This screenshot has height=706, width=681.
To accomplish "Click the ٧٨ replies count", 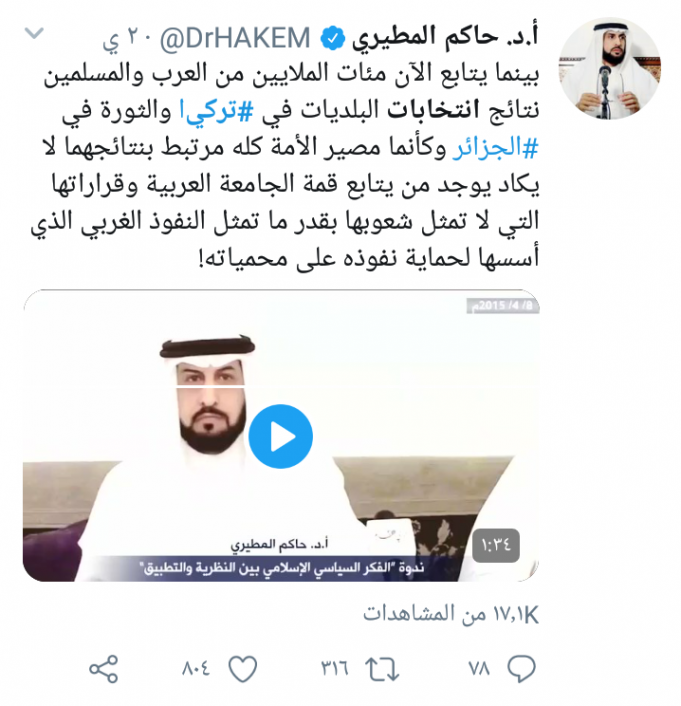I will click(479, 669).
